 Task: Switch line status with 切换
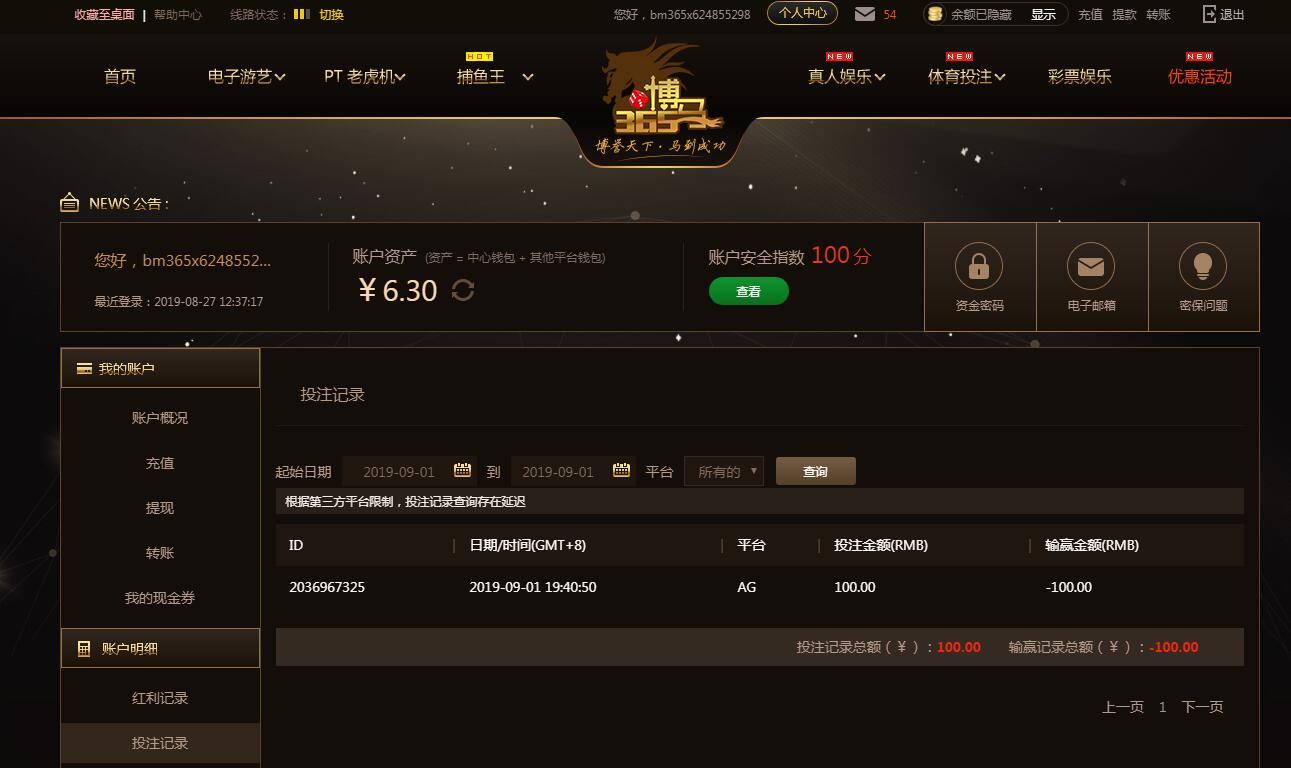pos(331,14)
